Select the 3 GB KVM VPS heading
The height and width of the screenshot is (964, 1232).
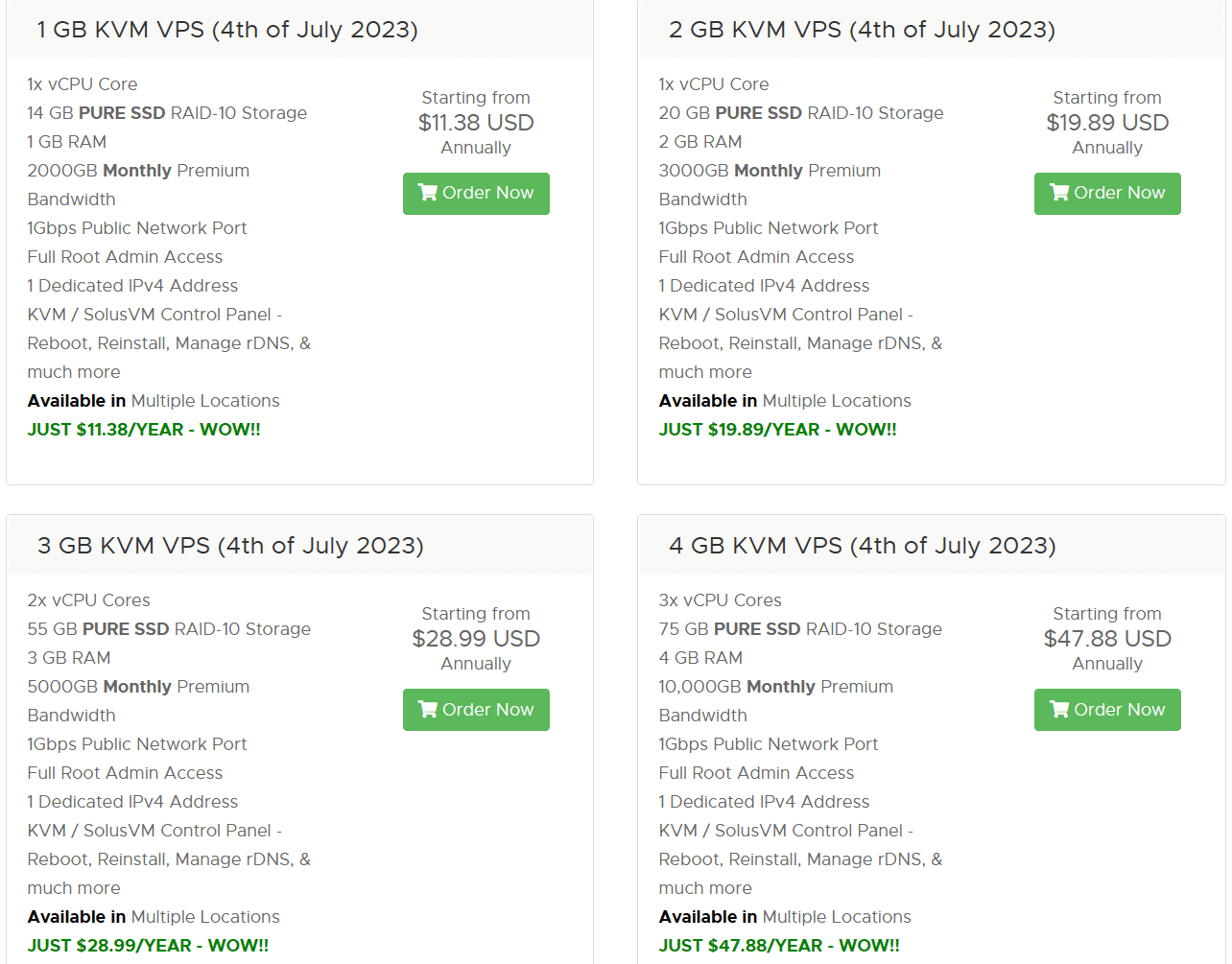(x=230, y=546)
